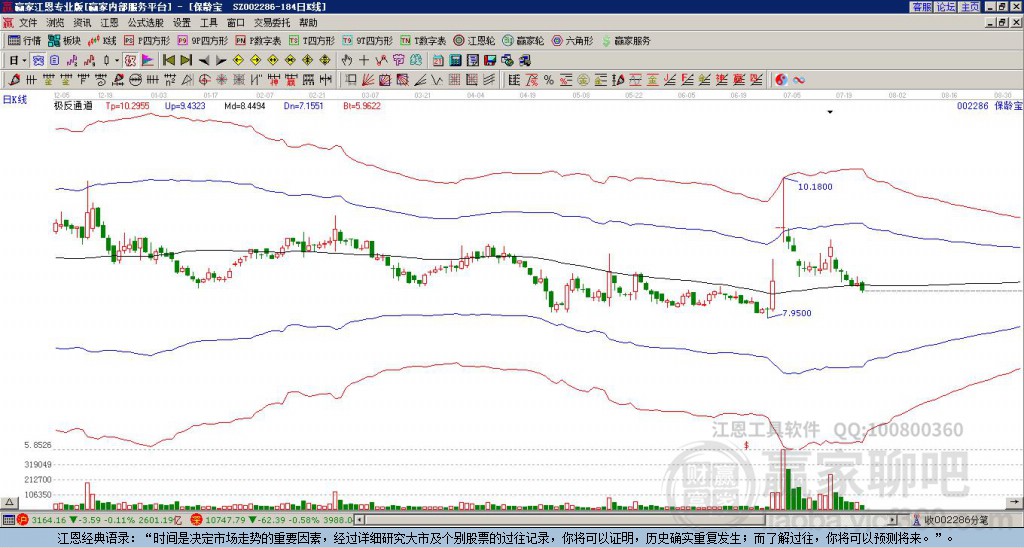Expand the 日 period dropdown arrow
Screen dimensions: 1024x548
pyautogui.click(x=25, y=61)
